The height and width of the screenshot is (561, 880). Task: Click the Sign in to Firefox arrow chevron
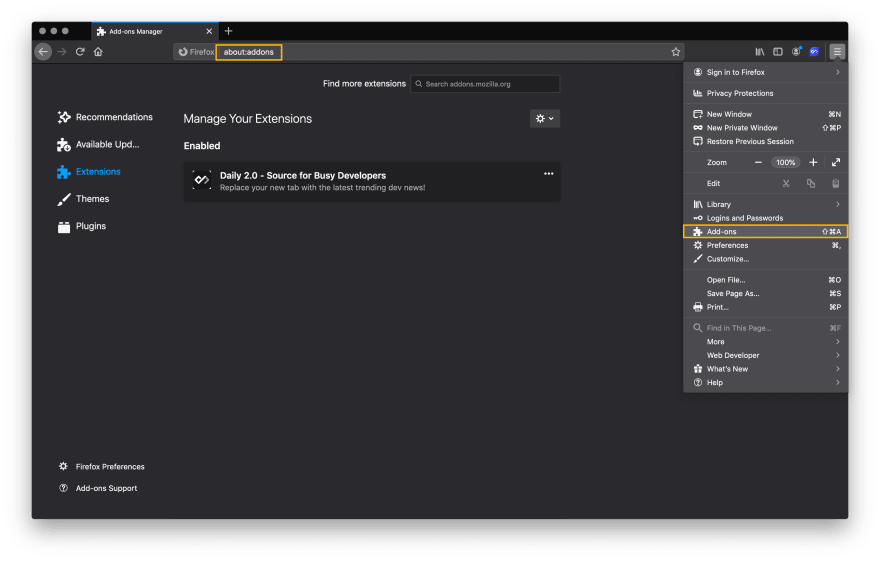click(837, 72)
